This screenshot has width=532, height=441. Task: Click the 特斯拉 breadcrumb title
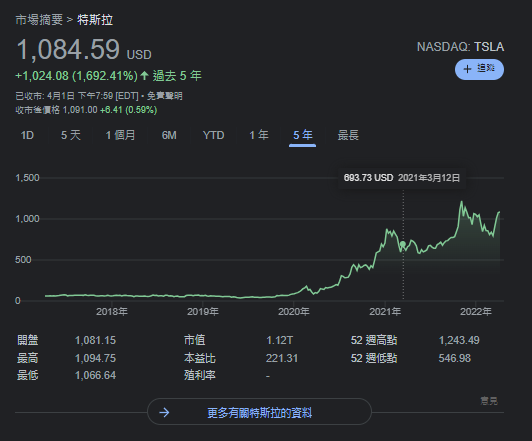95,20
